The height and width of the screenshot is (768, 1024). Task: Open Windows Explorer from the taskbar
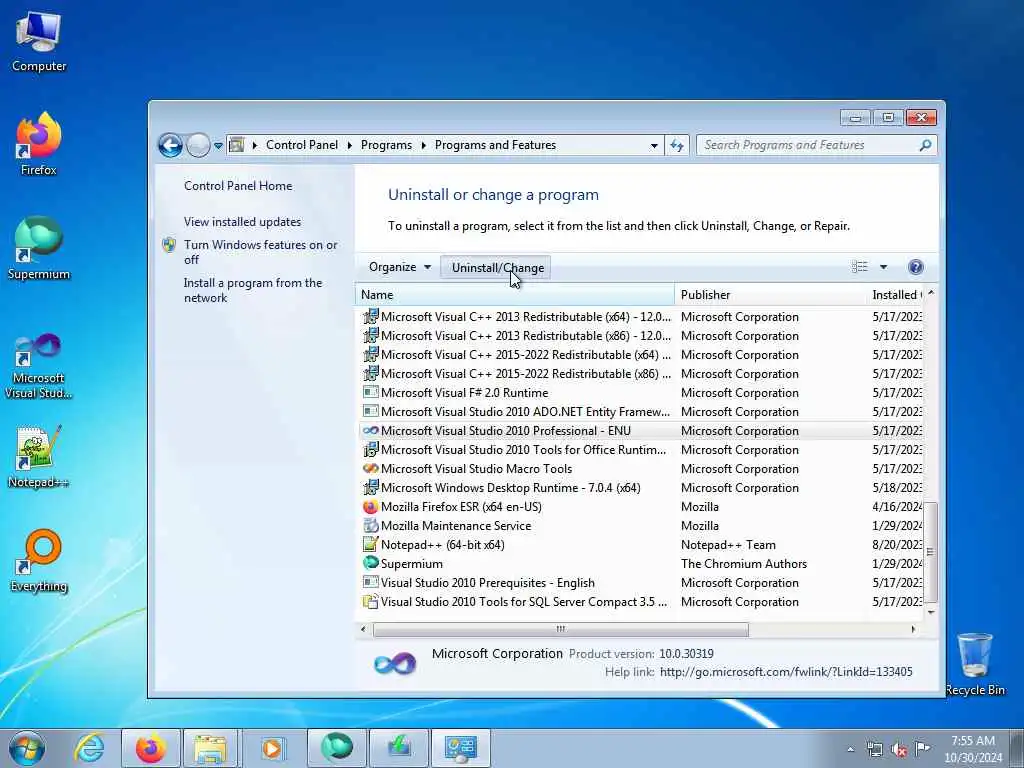[210, 748]
